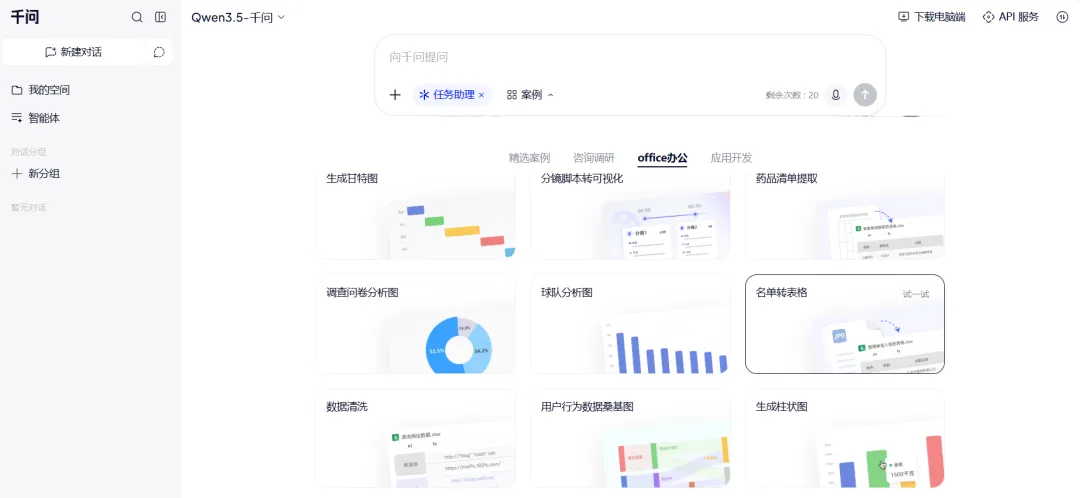1080x498 pixels.
Task: Expand the Qwen3.5-千问 model dropdown
Action: (x=238, y=17)
